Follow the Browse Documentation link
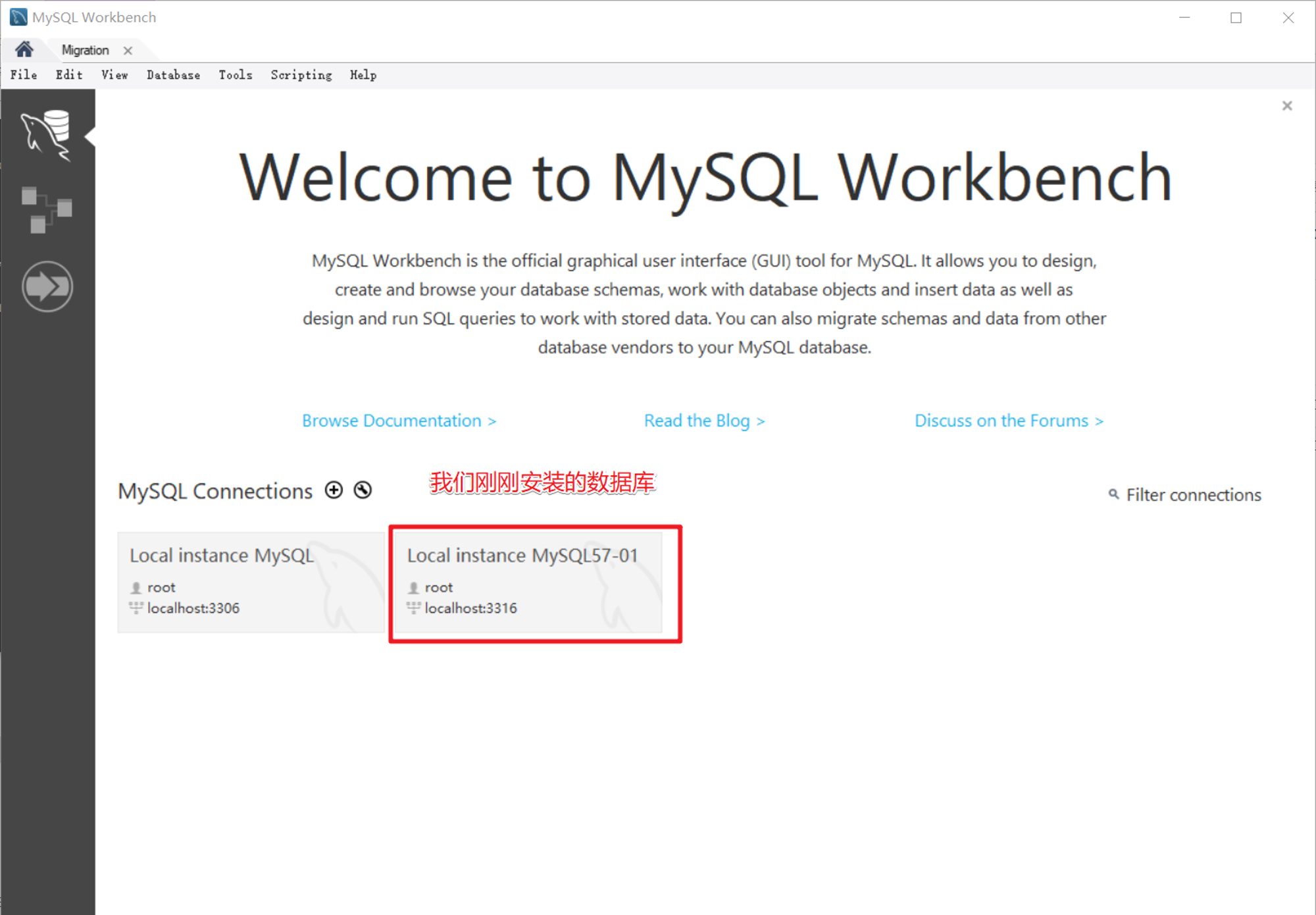This screenshot has width=1316, height=915. [399, 421]
